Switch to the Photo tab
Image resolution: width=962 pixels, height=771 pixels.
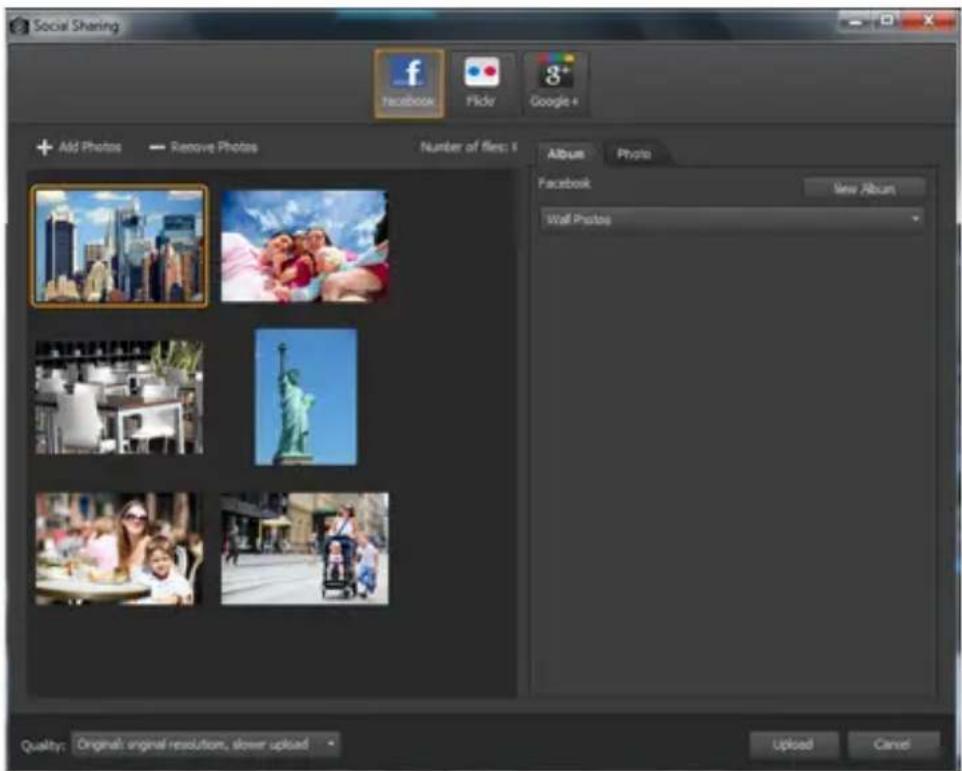[634, 154]
